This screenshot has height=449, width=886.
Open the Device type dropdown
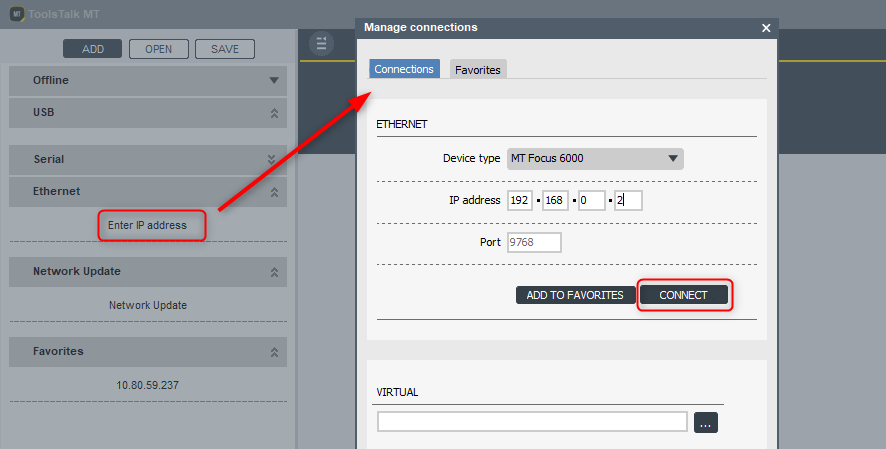[595, 159]
